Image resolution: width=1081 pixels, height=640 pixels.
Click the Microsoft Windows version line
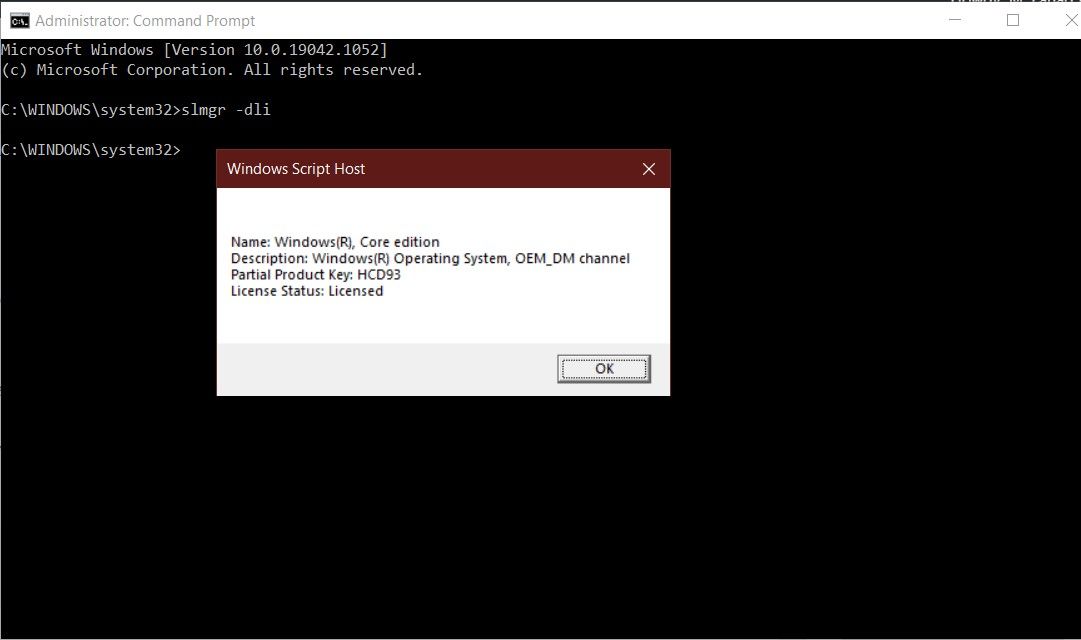click(x=193, y=49)
